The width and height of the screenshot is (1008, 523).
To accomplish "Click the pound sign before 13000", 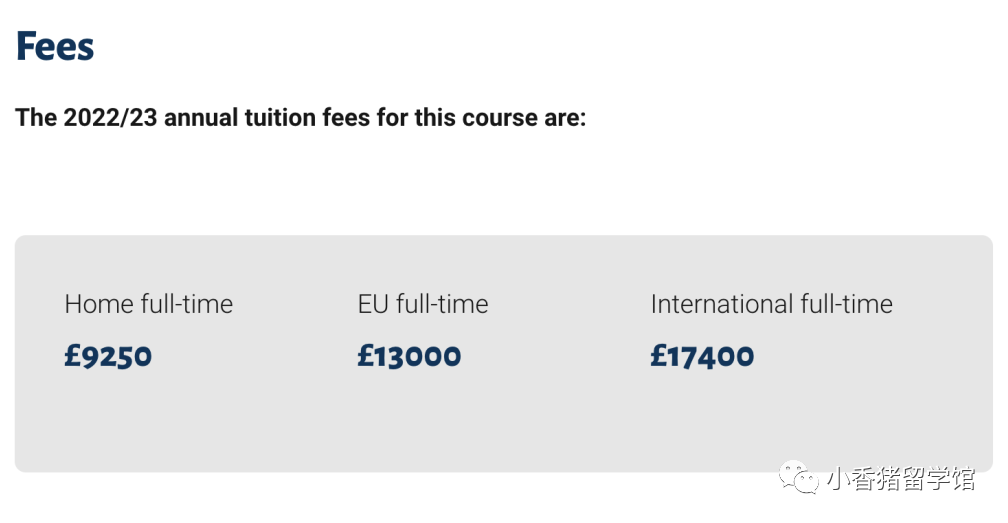I will tap(366, 355).
